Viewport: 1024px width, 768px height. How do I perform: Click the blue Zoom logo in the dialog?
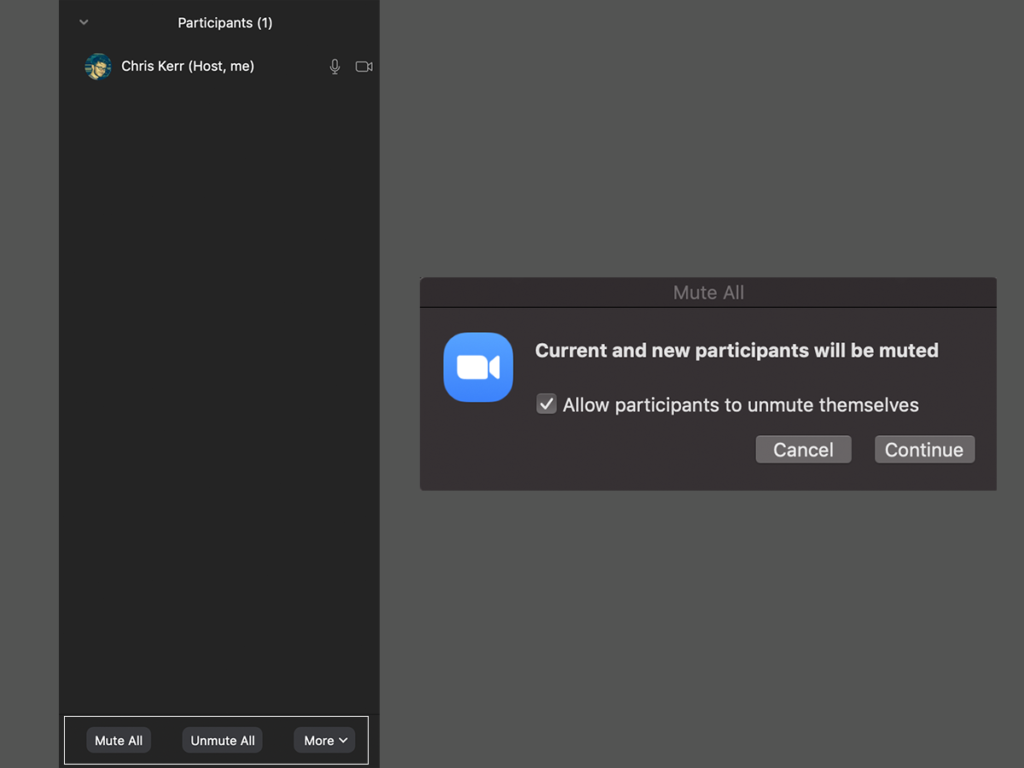click(x=478, y=367)
